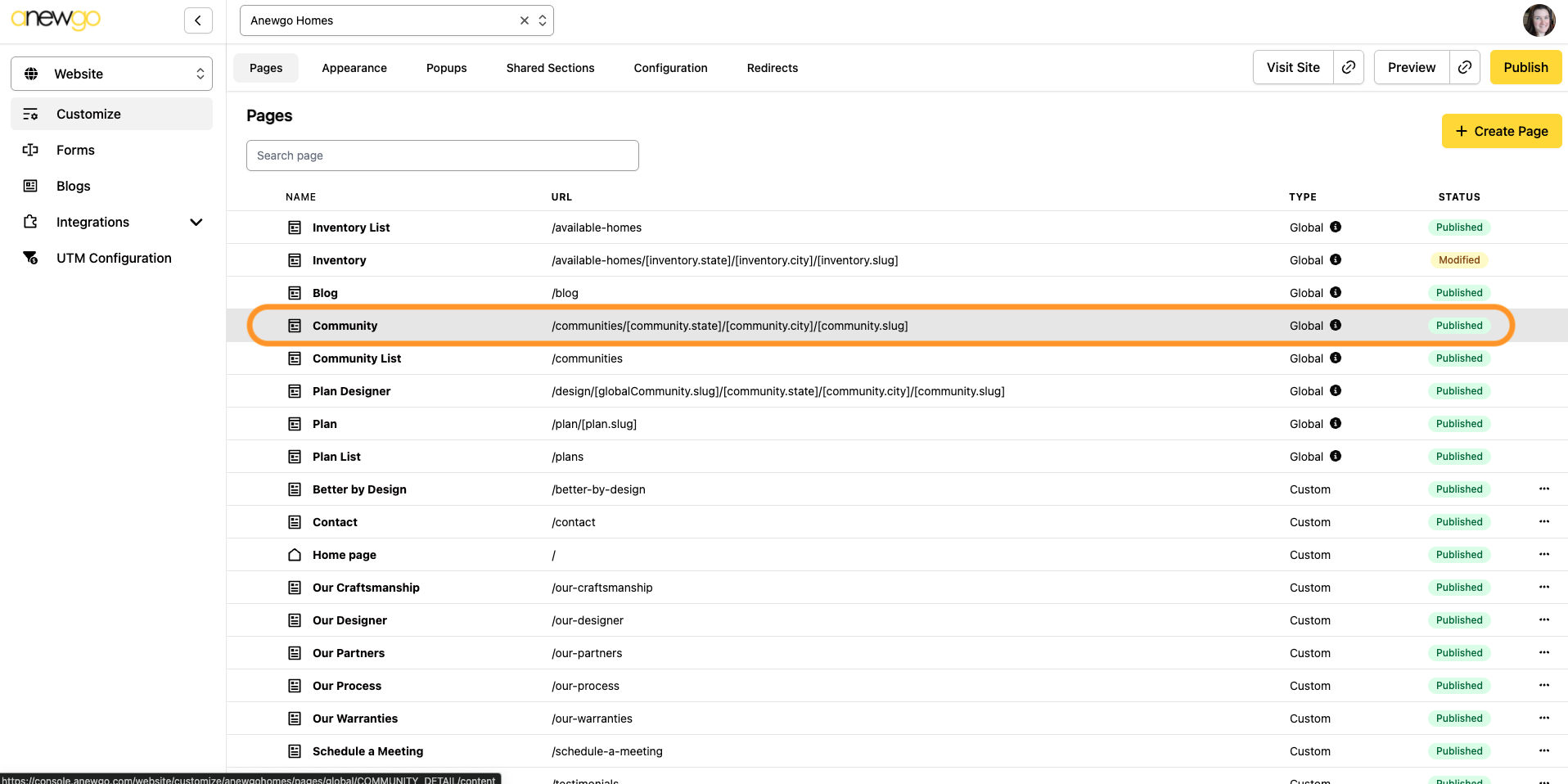
Task: Show info for Inventory Global type
Action: pyautogui.click(x=1336, y=259)
